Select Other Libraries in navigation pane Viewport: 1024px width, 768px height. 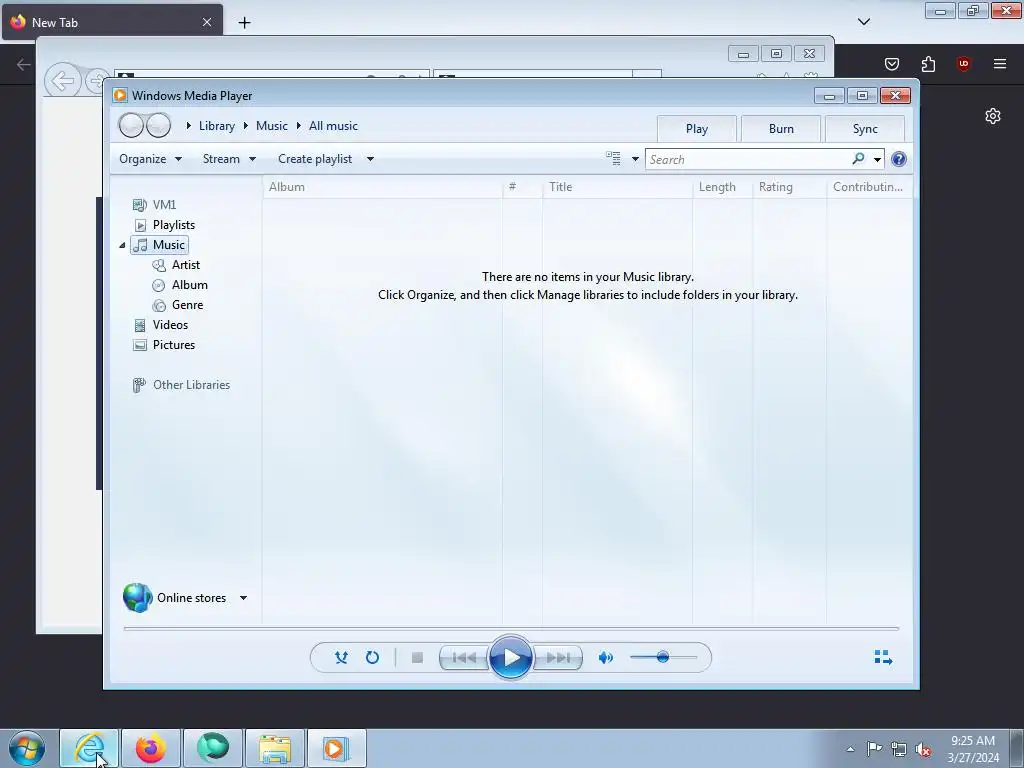point(182,385)
